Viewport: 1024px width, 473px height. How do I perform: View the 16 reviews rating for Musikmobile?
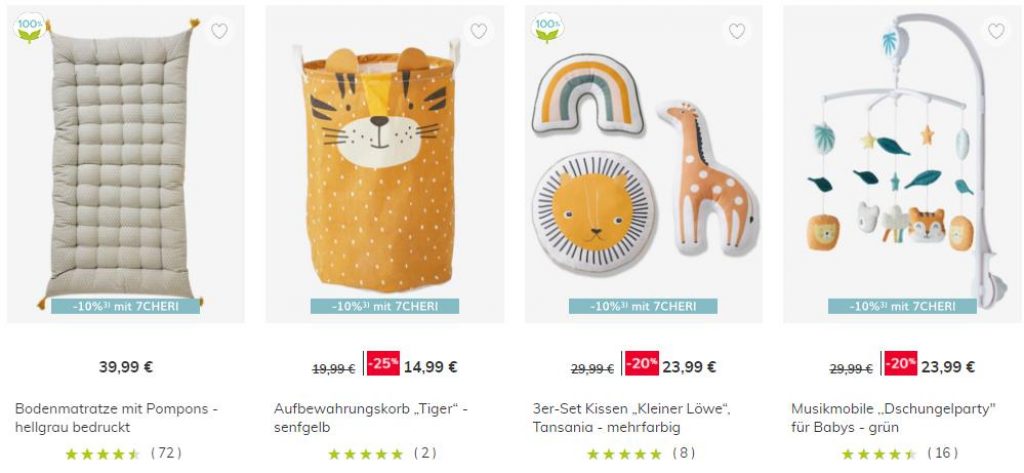[900, 453]
